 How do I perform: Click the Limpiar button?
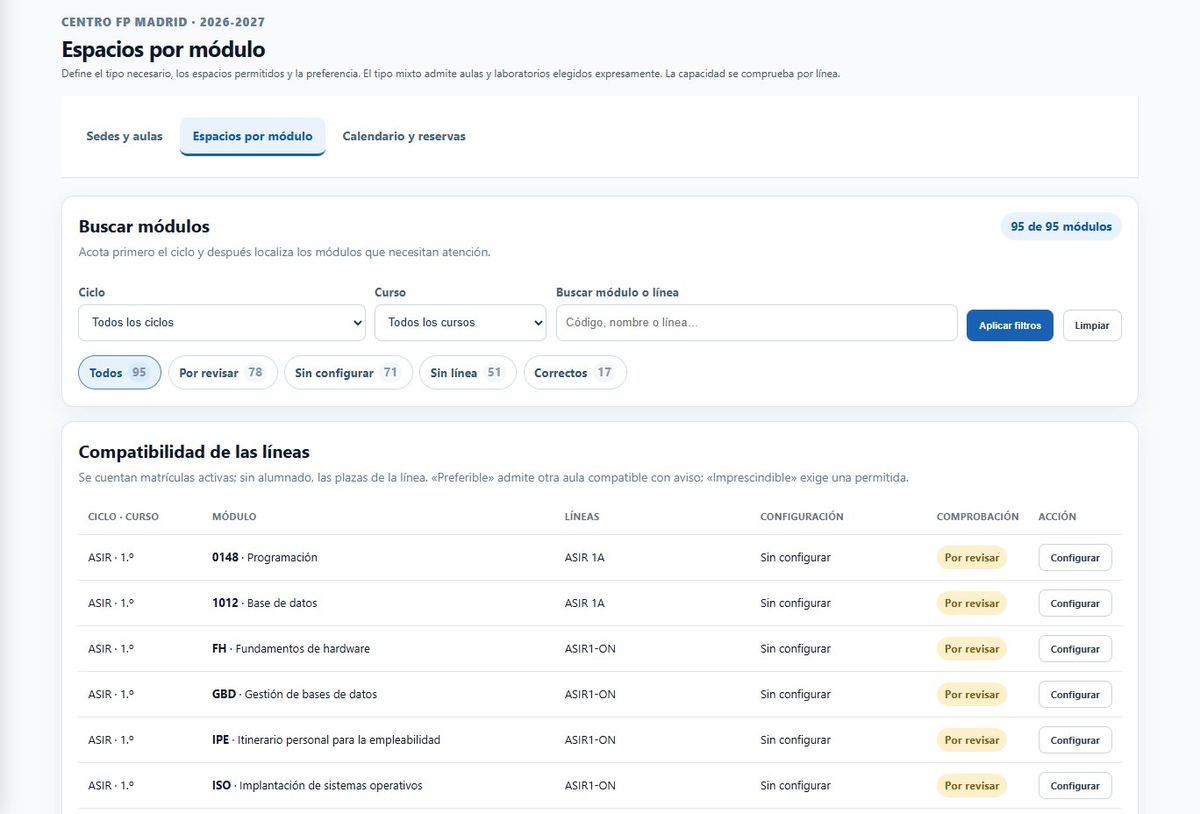pyautogui.click(x=1092, y=326)
